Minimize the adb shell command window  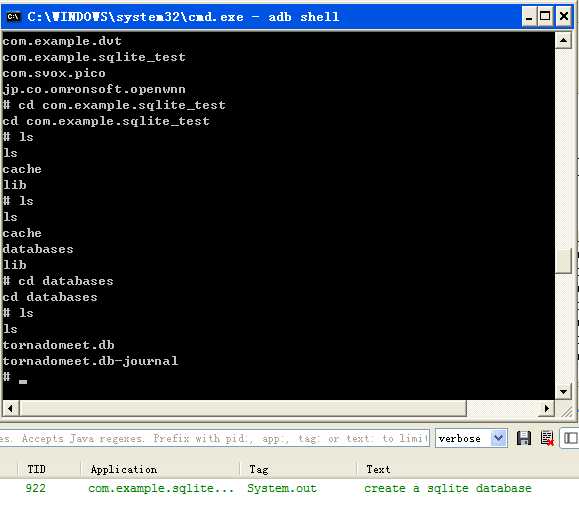pos(529,17)
